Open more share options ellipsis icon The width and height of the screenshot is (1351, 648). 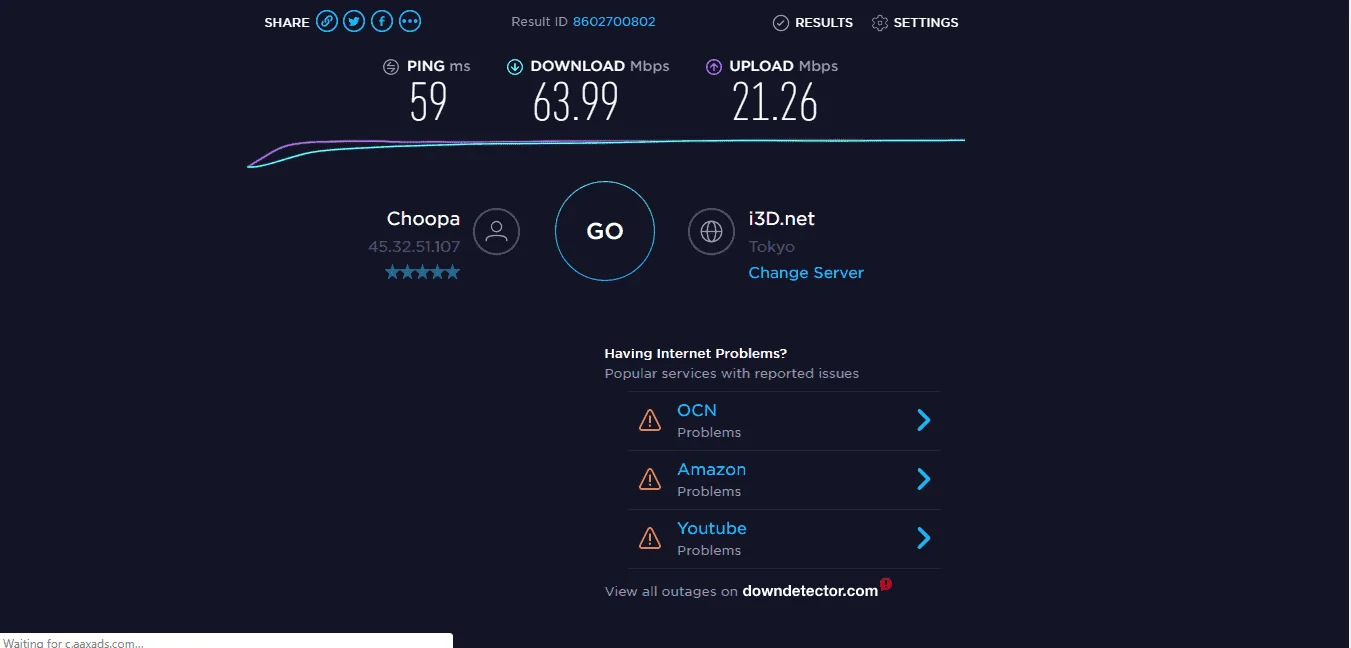410,21
